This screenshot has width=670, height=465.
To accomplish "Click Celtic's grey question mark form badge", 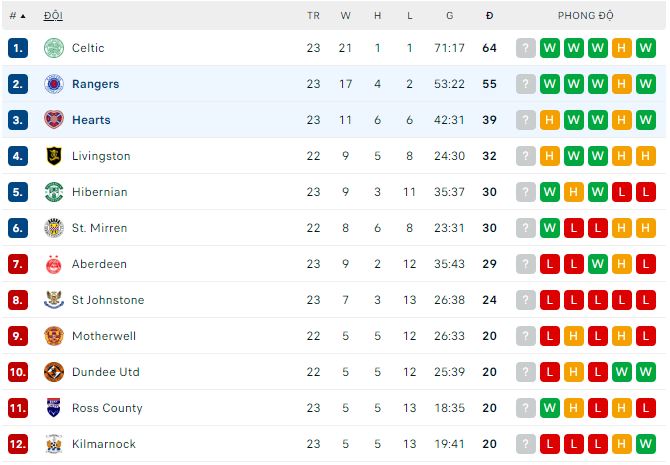I will pyautogui.click(x=526, y=48).
